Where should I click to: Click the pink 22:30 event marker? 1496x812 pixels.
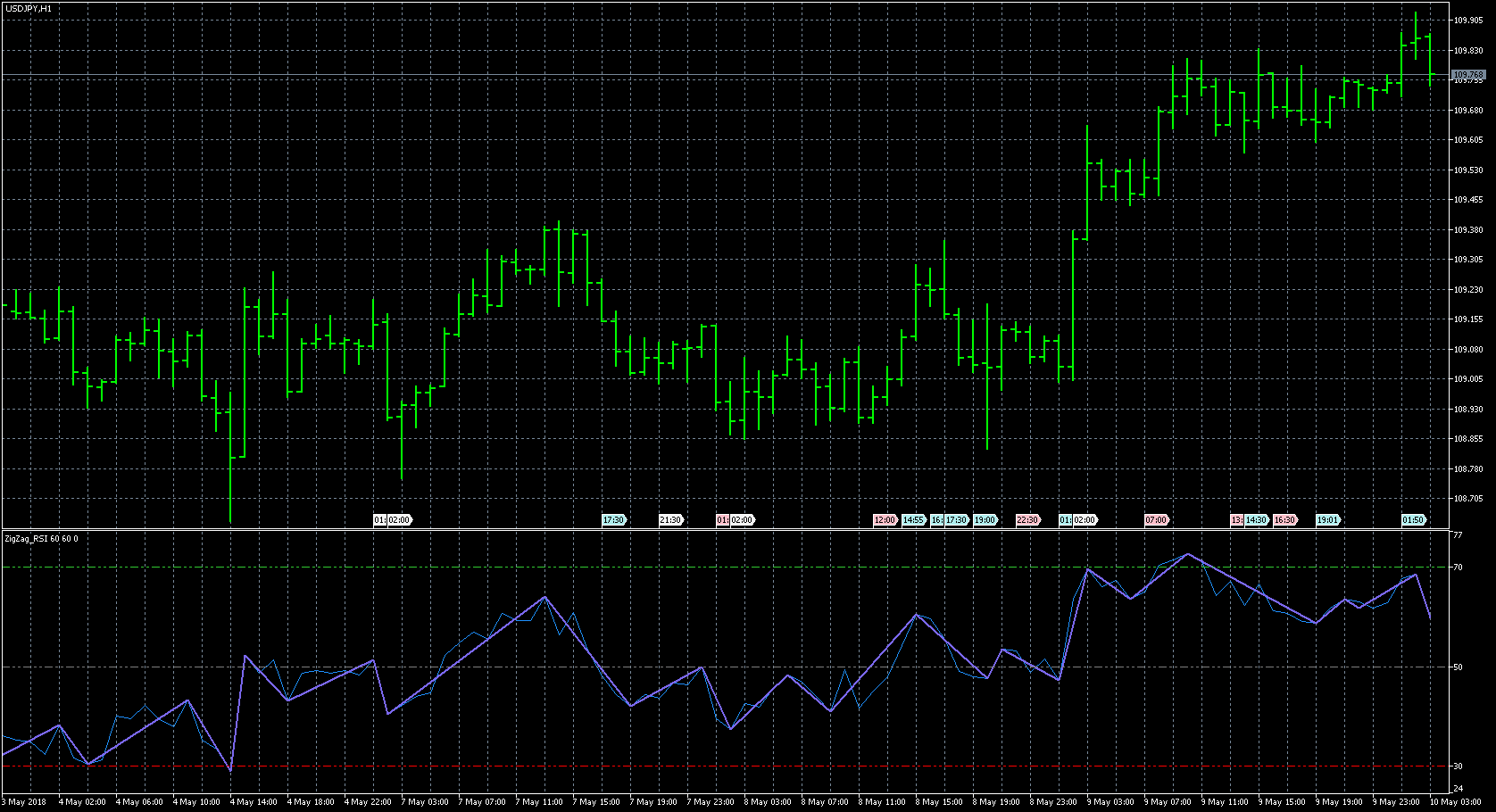[1027, 520]
